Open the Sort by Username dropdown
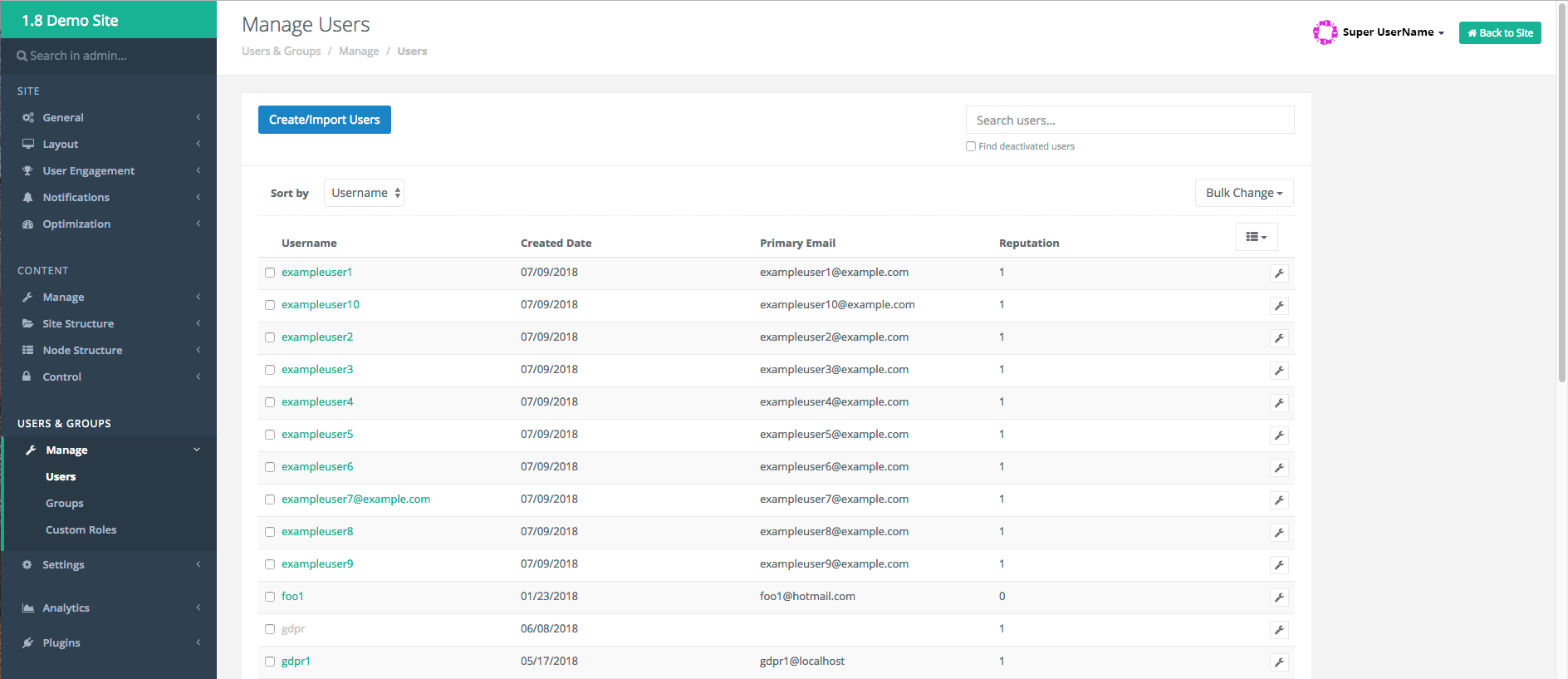The width and height of the screenshot is (1568, 679). coord(364,193)
